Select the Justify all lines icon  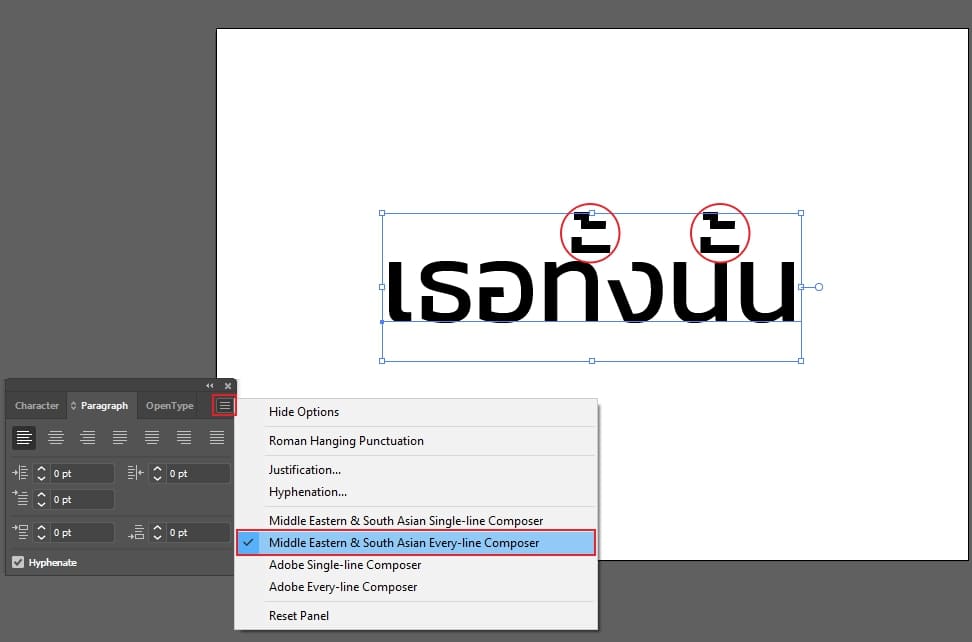216,438
